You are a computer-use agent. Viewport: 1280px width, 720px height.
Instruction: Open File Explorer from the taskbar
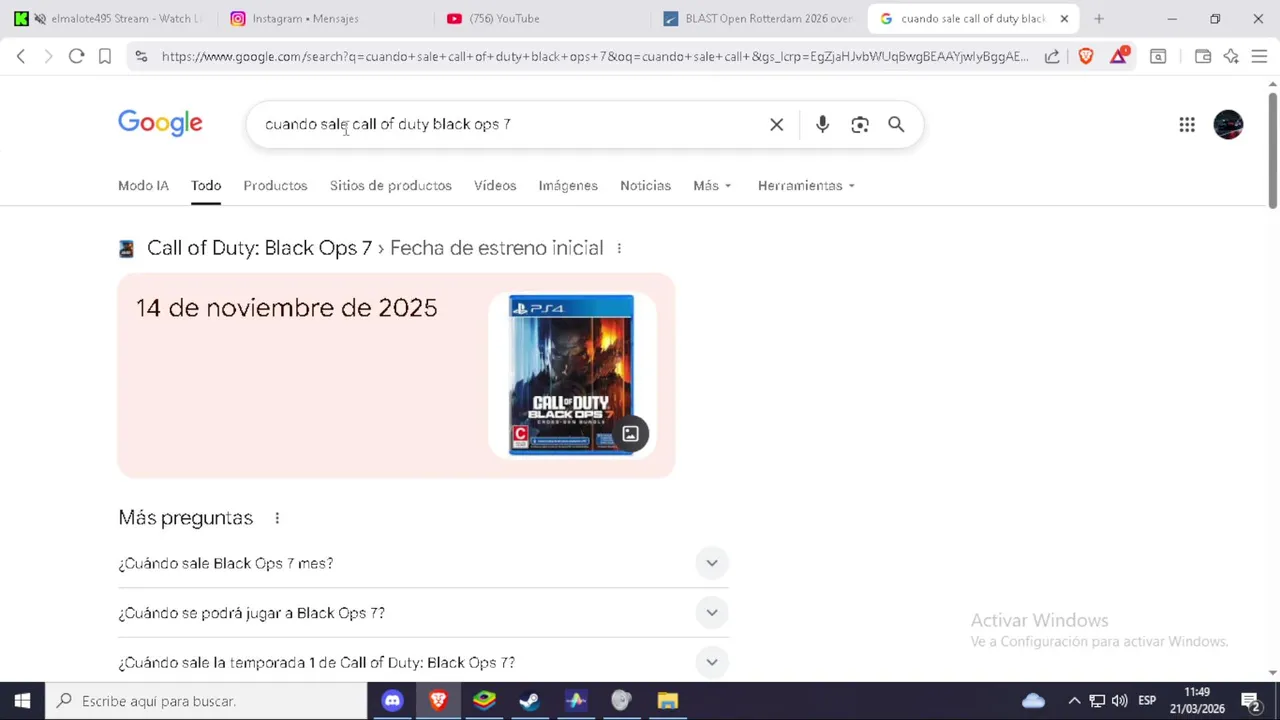[x=667, y=701]
